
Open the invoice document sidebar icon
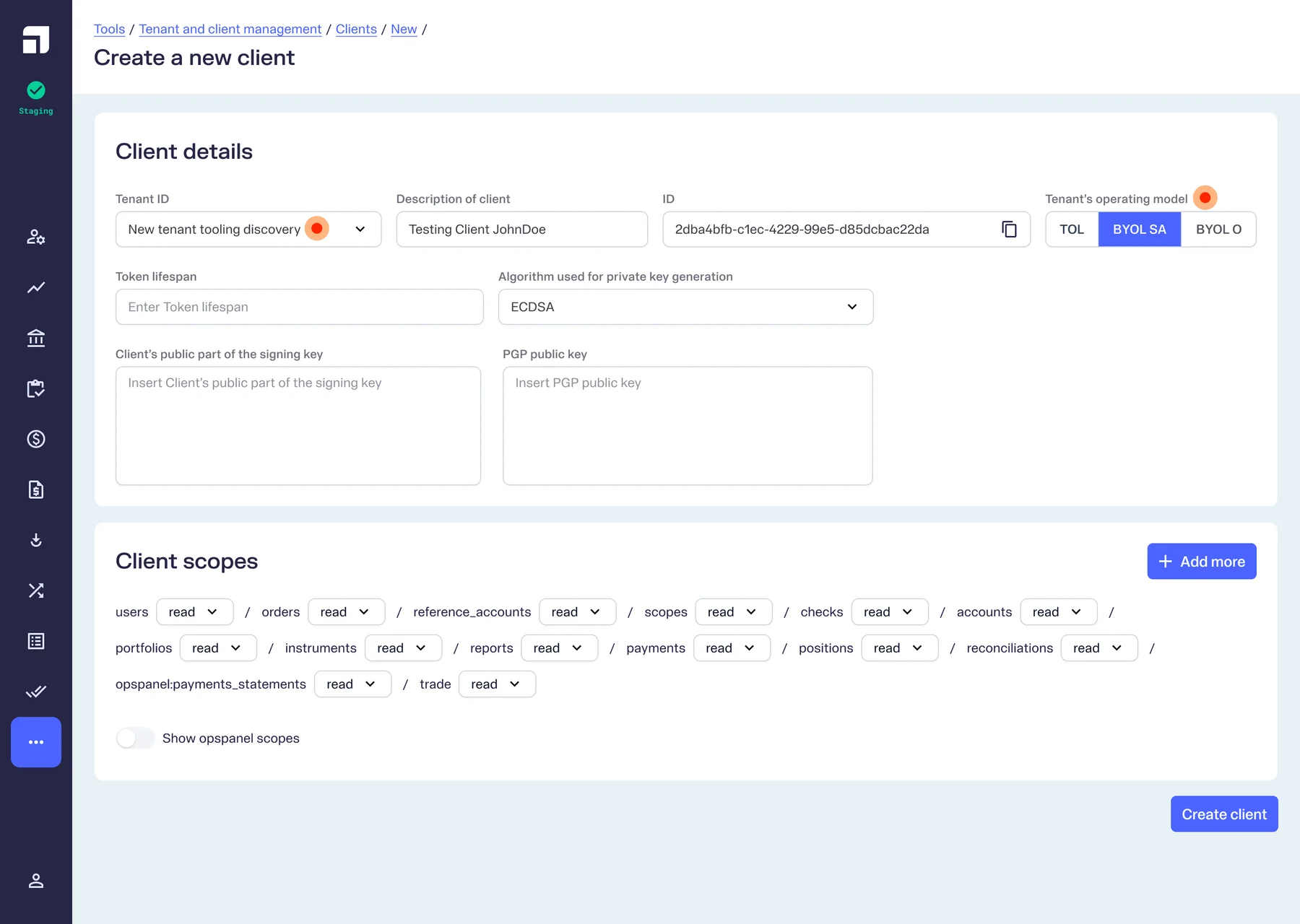click(x=36, y=489)
